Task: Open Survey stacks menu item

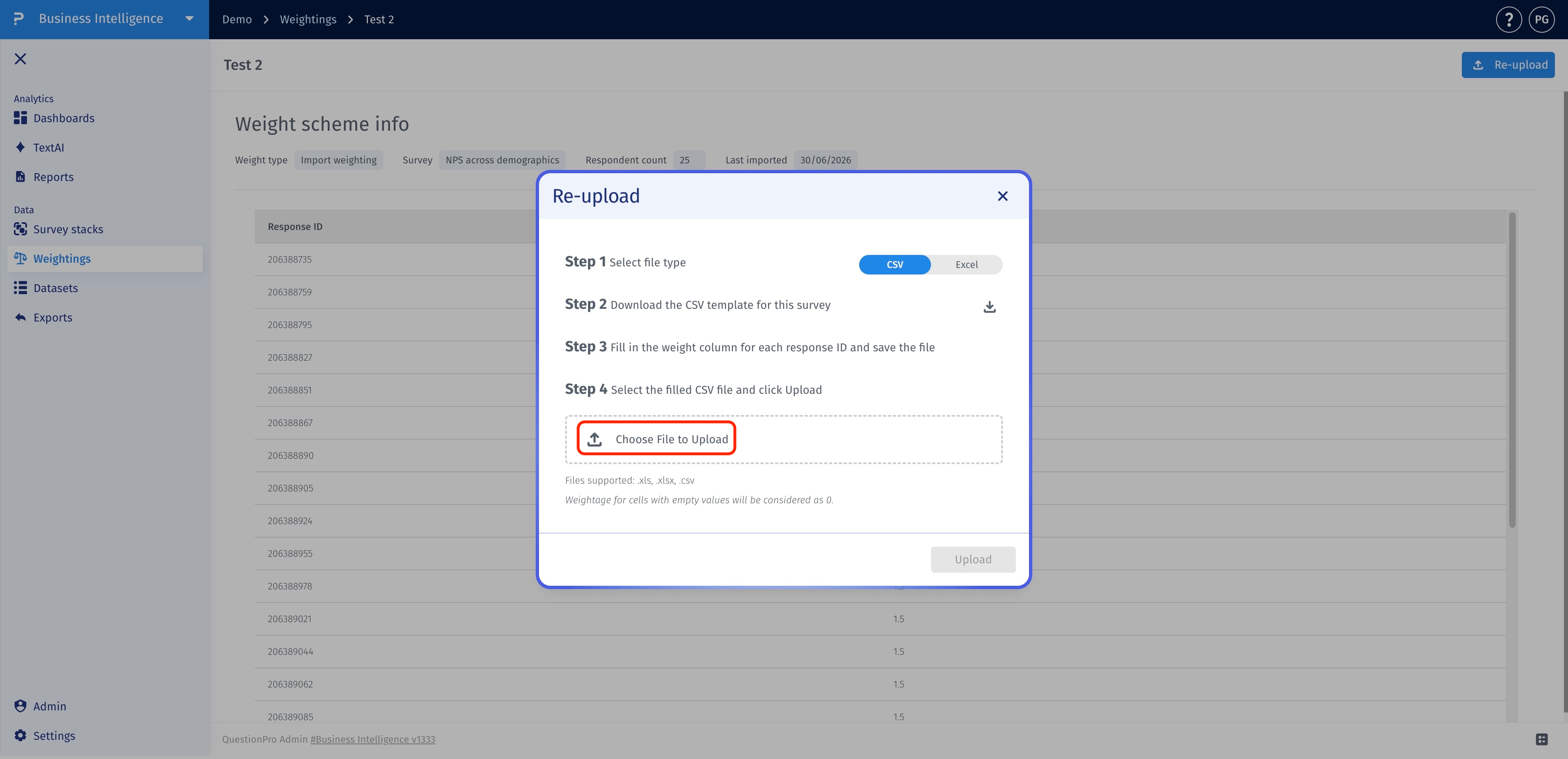Action: 68,229
